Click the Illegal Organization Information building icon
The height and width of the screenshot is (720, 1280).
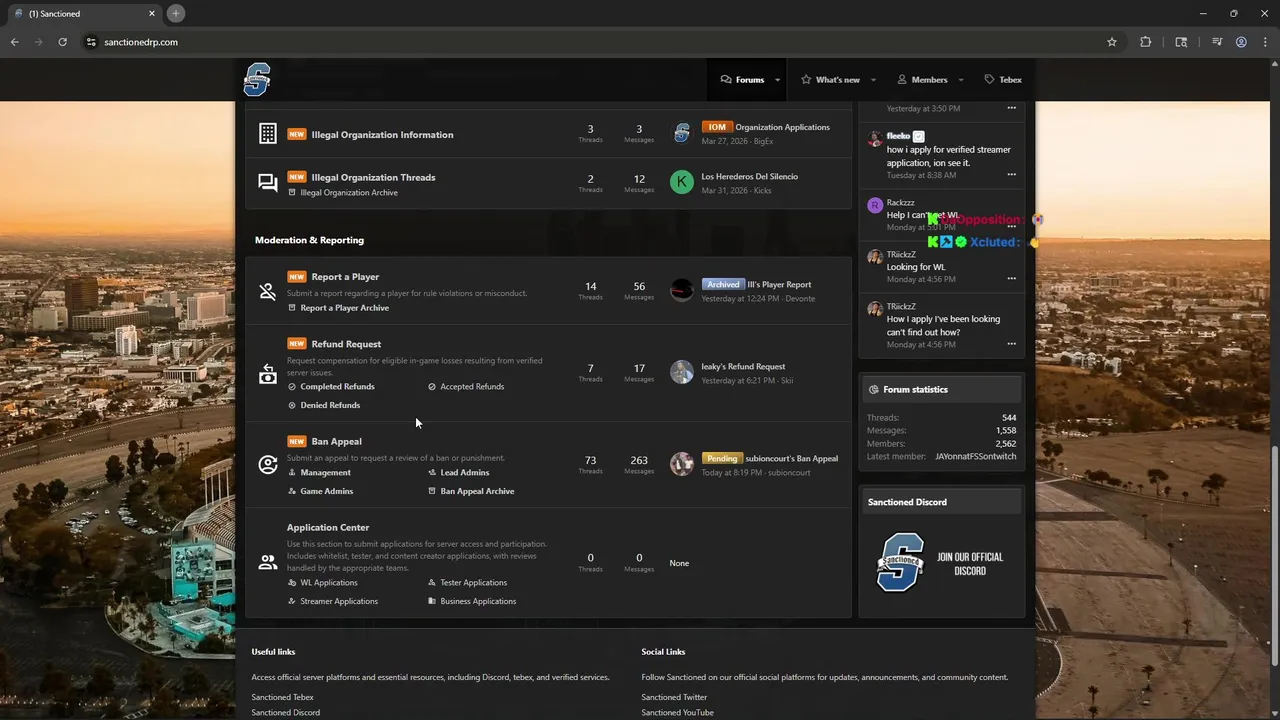(267, 134)
